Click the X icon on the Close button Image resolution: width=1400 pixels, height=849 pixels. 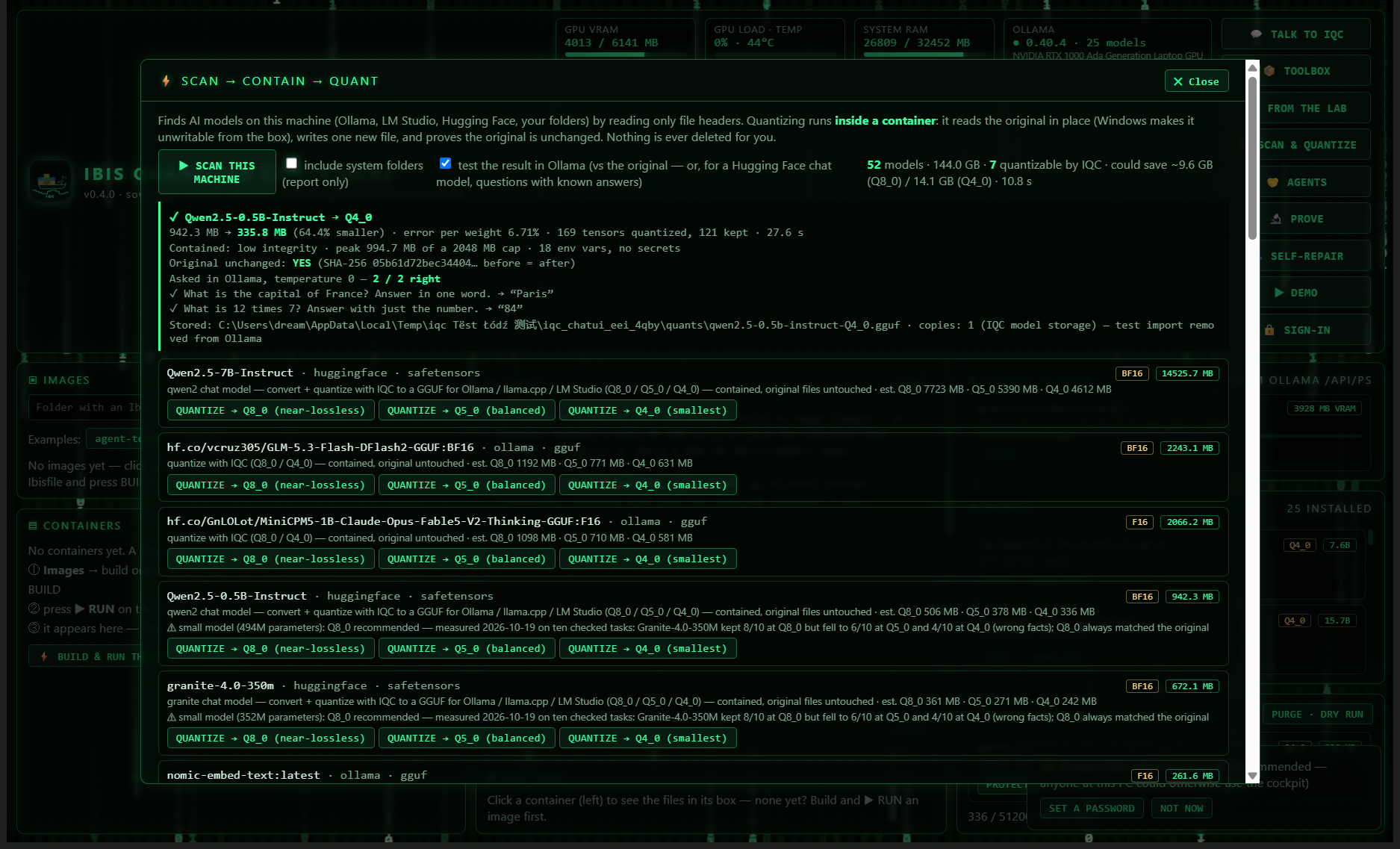click(x=1178, y=81)
